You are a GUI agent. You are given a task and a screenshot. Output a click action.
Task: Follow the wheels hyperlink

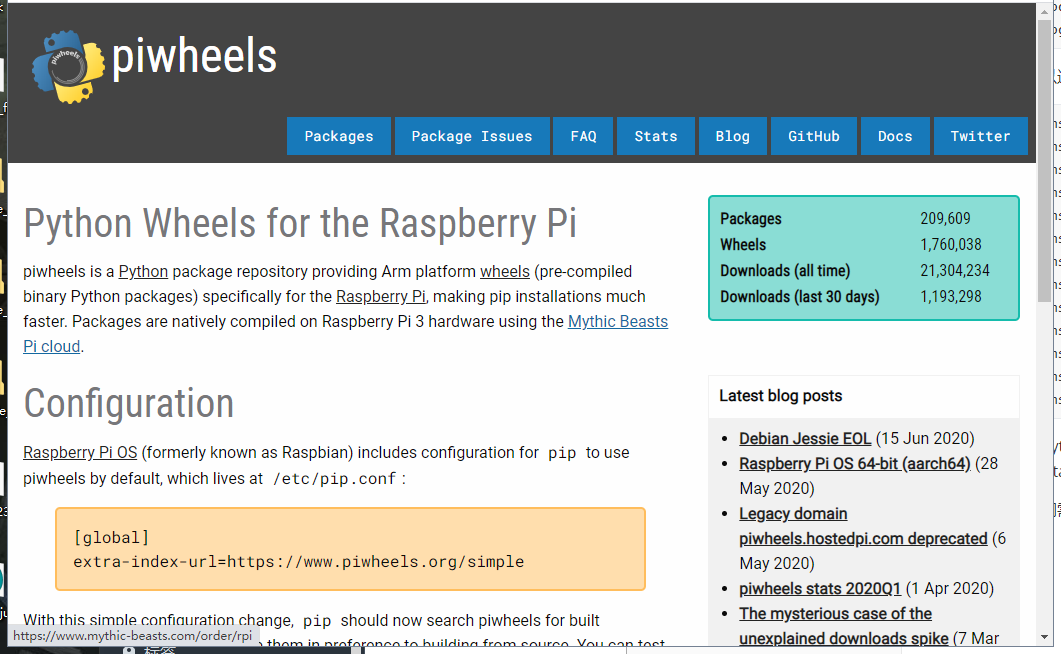[x=505, y=271]
